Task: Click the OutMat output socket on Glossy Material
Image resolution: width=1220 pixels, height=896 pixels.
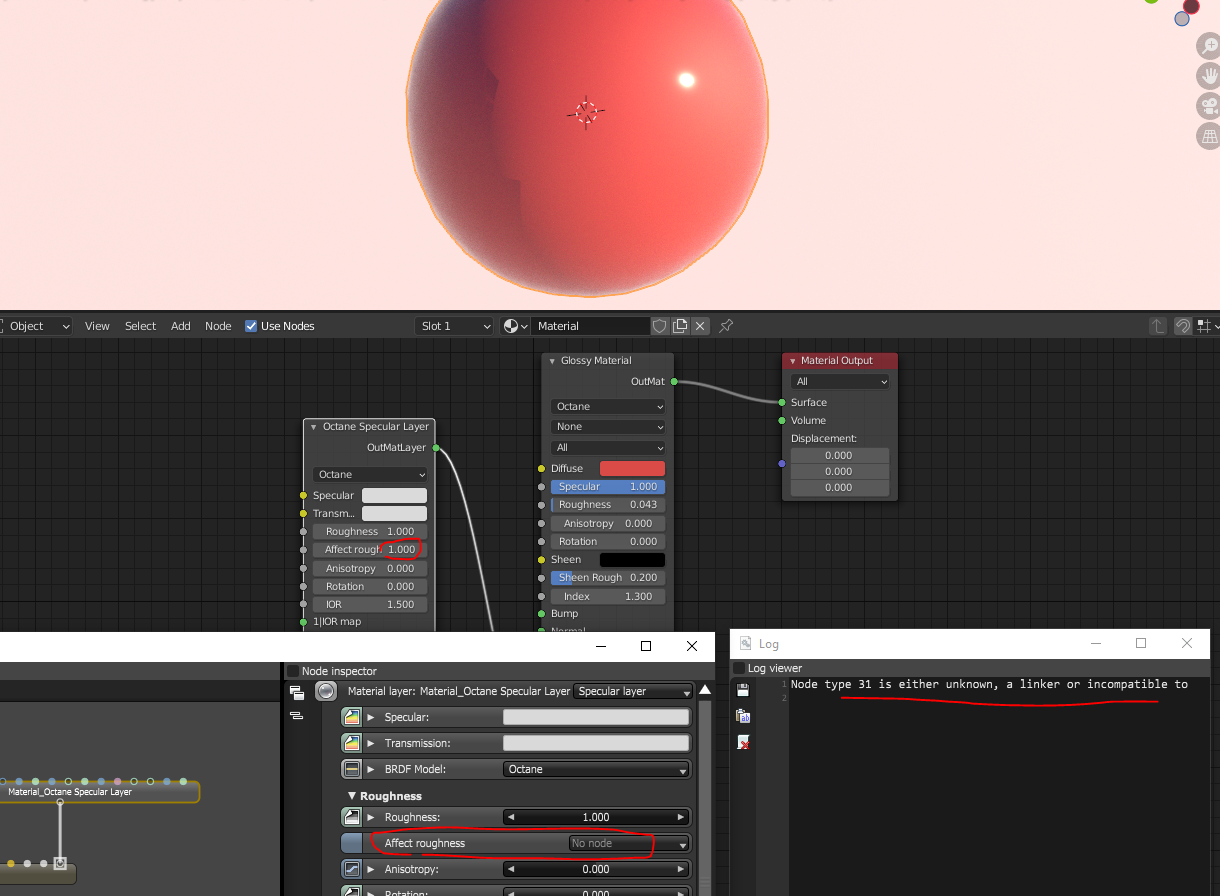Action: coord(674,381)
